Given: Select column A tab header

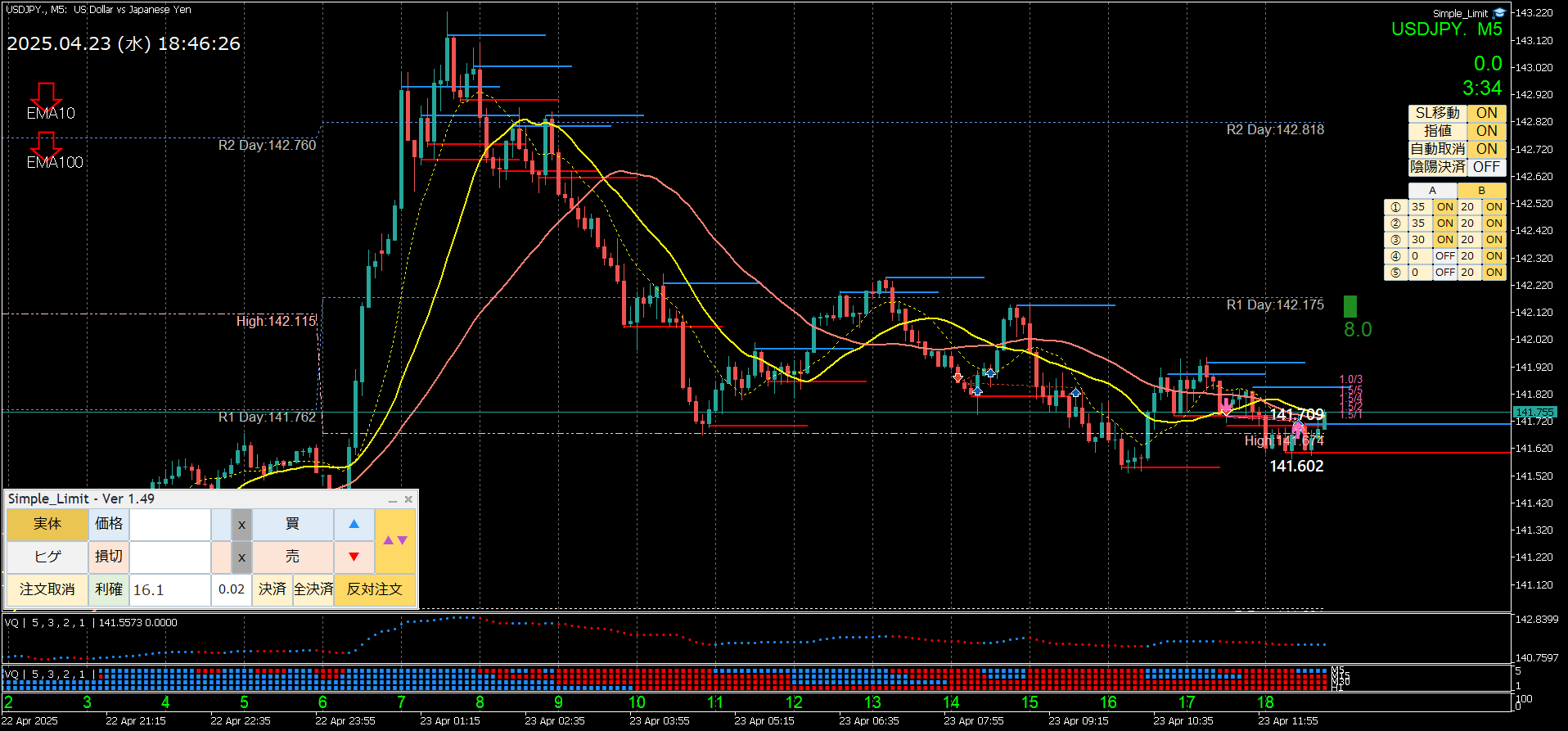Looking at the screenshot, I should pos(1432,191).
